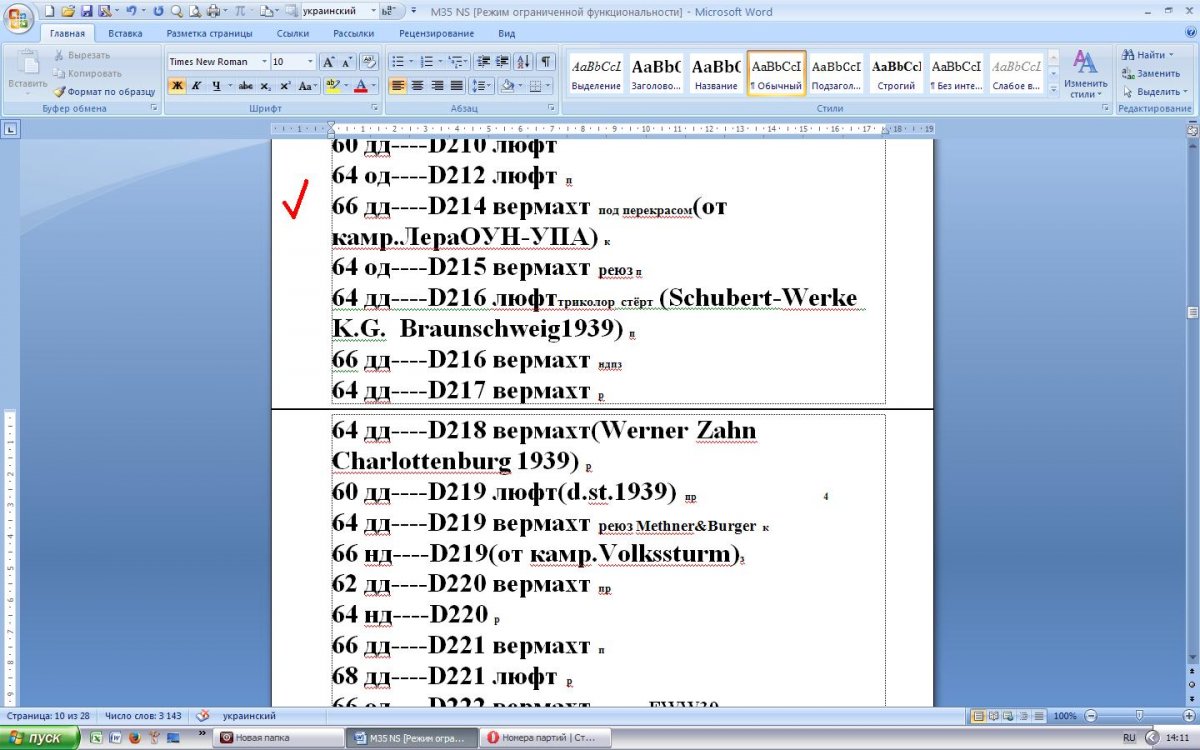
Task: Open the font size dropdown showing 10
Action: click(x=310, y=62)
